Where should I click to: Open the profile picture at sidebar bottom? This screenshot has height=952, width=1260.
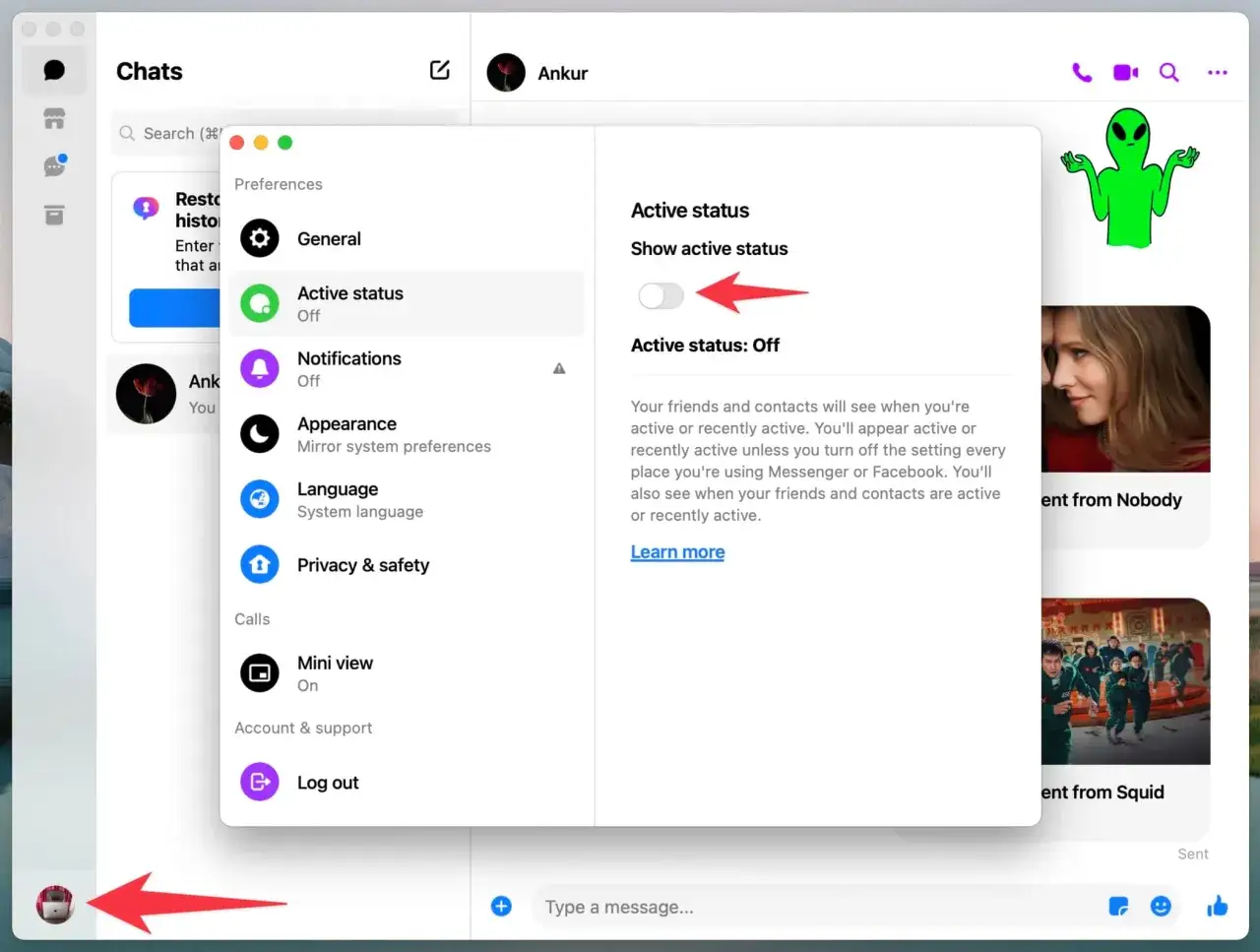[55, 904]
